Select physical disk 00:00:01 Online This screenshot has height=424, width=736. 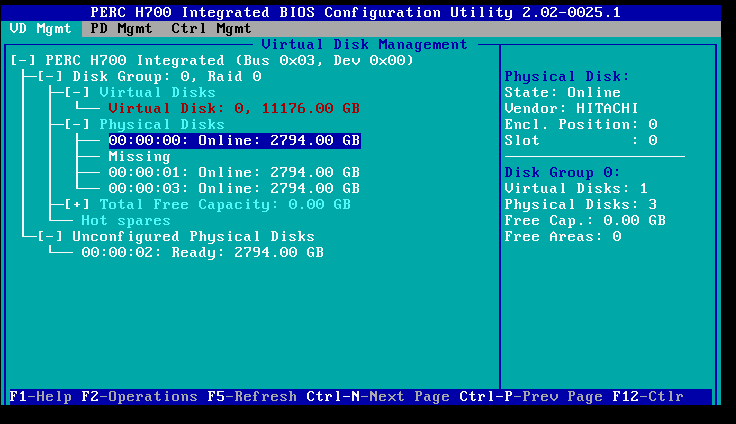coord(234,172)
